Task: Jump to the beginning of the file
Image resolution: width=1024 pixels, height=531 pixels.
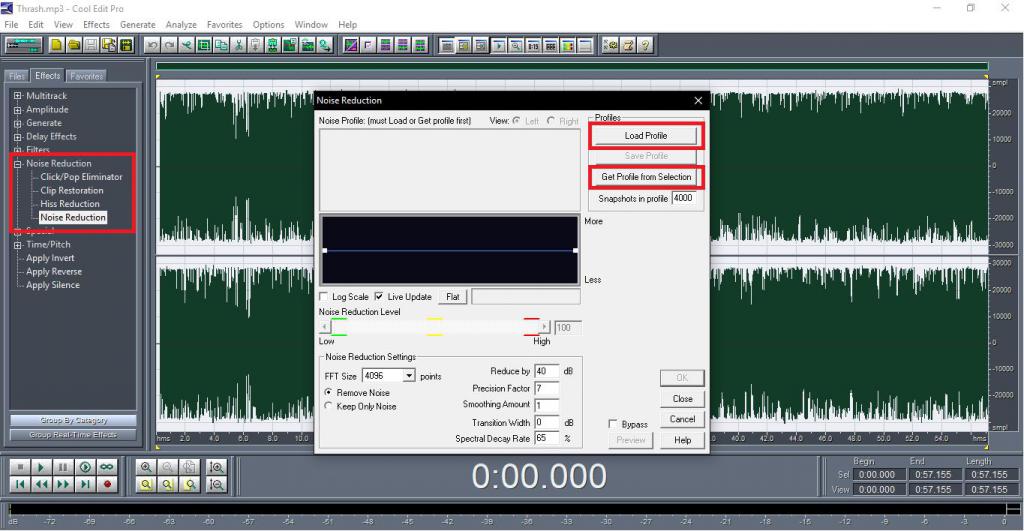Action: coord(20,484)
